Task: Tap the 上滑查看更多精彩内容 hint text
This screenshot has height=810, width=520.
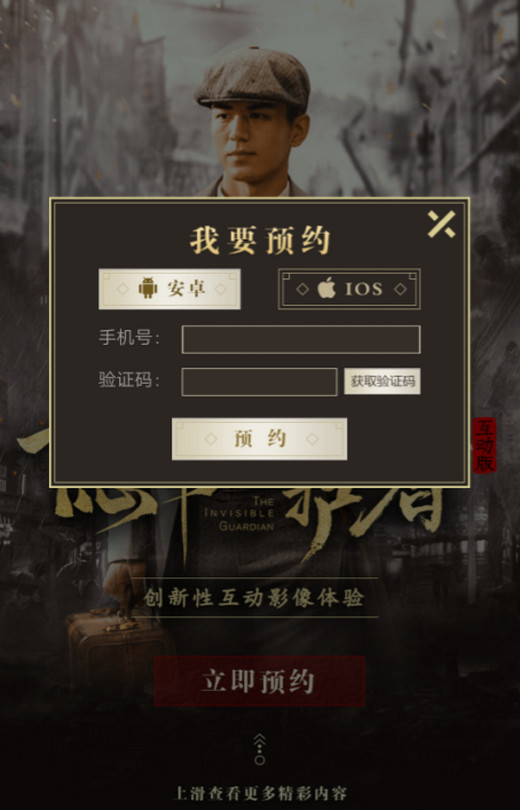Action: 260,793
